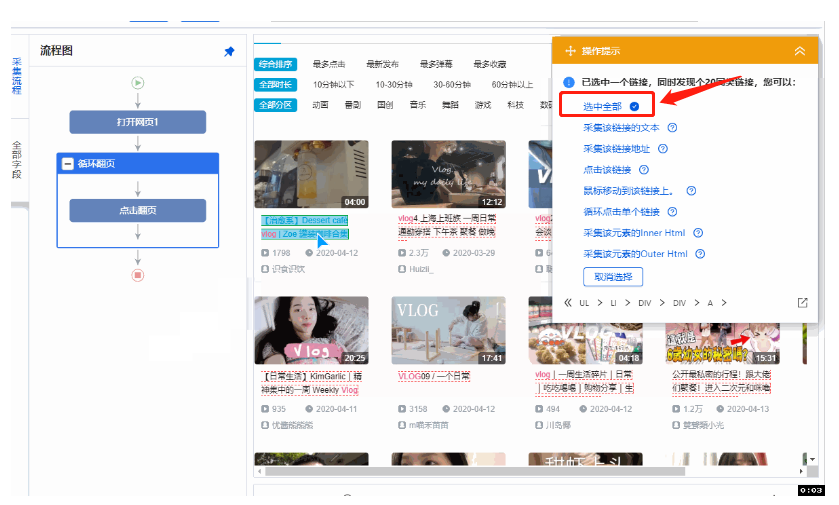Select 全部时长 duration filter
This screenshot has height=505, width=839.
pyautogui.click(x=276, y=85)
